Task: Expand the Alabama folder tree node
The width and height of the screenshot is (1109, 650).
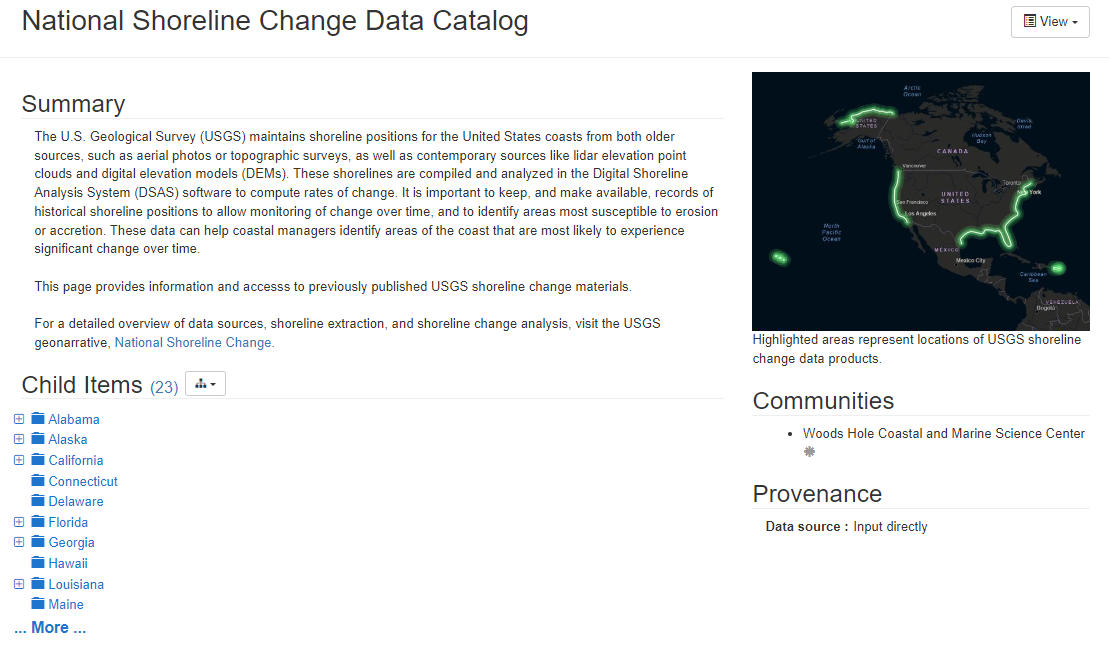Action: pos(19,419)
